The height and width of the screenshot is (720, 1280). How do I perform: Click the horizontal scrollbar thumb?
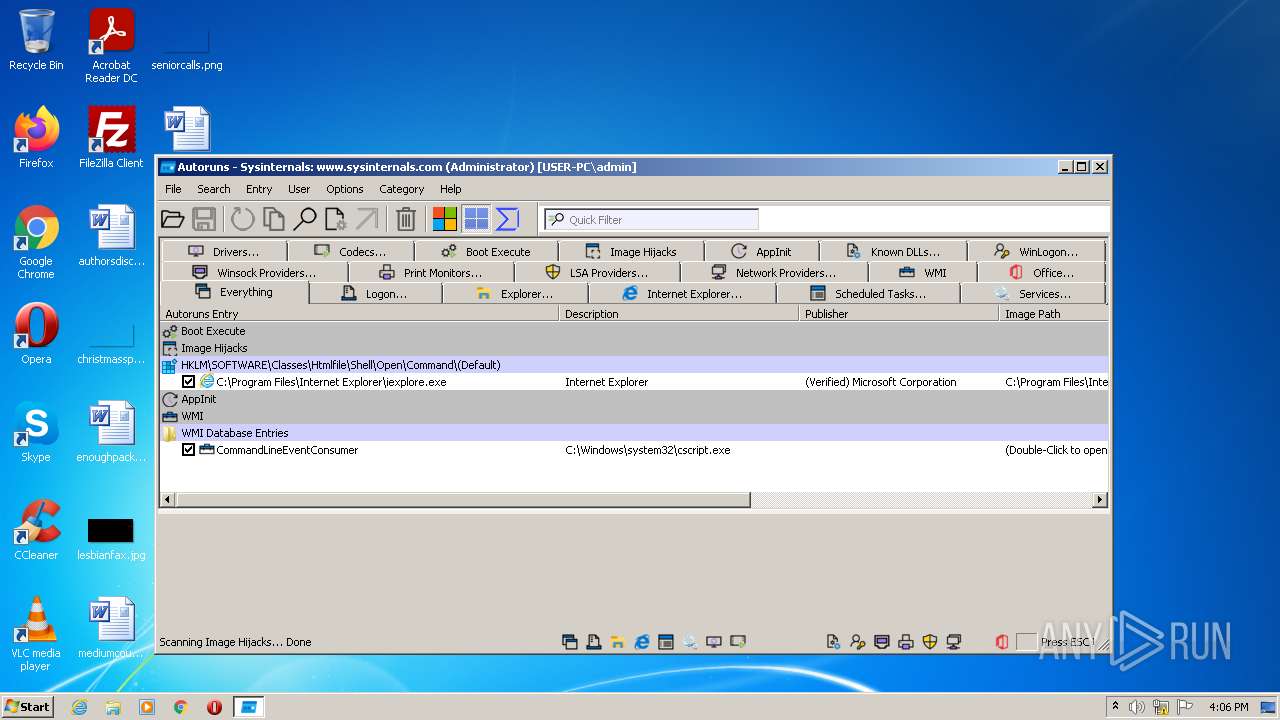click(x=463, y=499)
